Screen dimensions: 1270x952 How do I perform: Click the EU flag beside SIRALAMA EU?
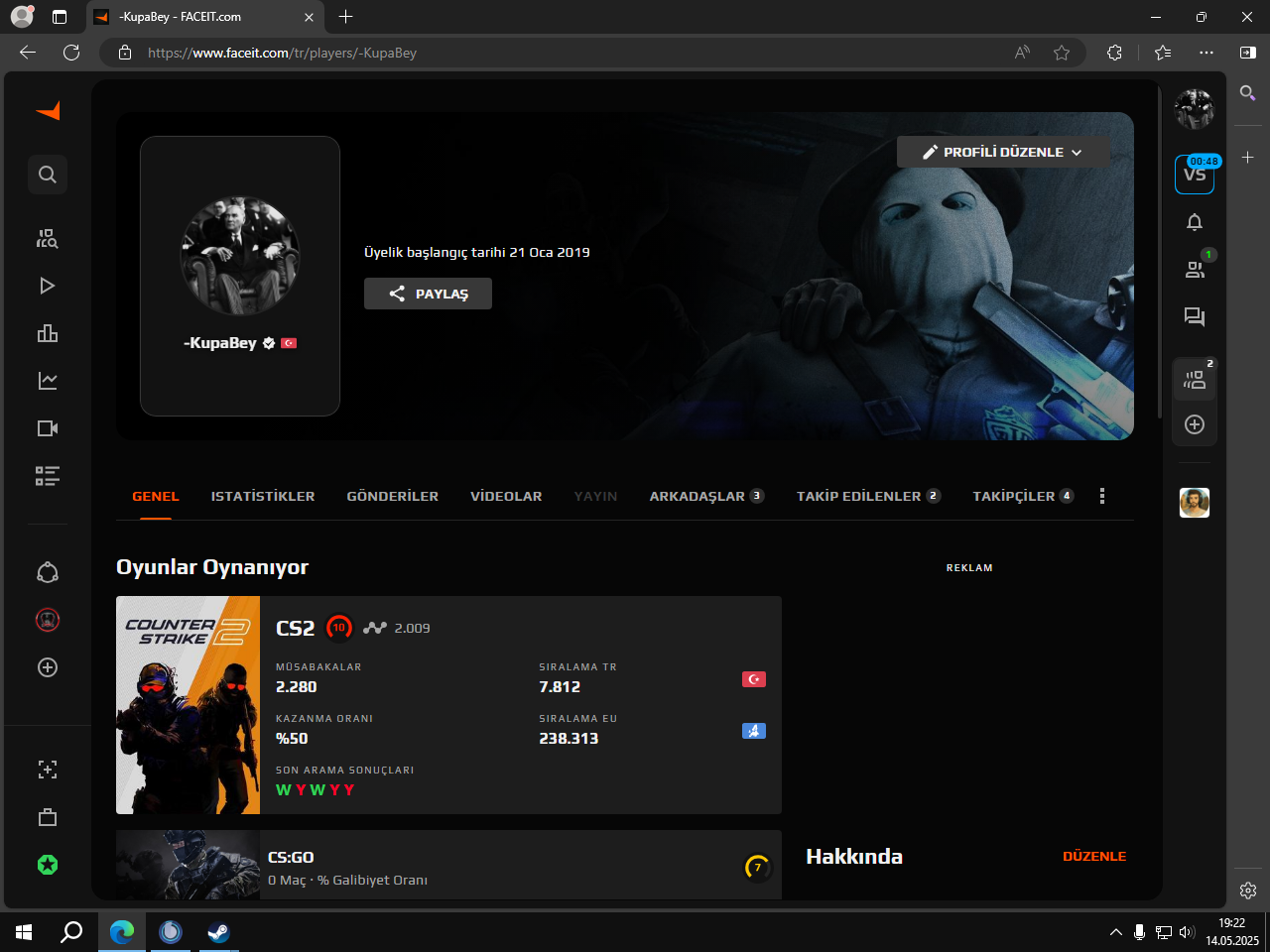click(x=754, y=731)
